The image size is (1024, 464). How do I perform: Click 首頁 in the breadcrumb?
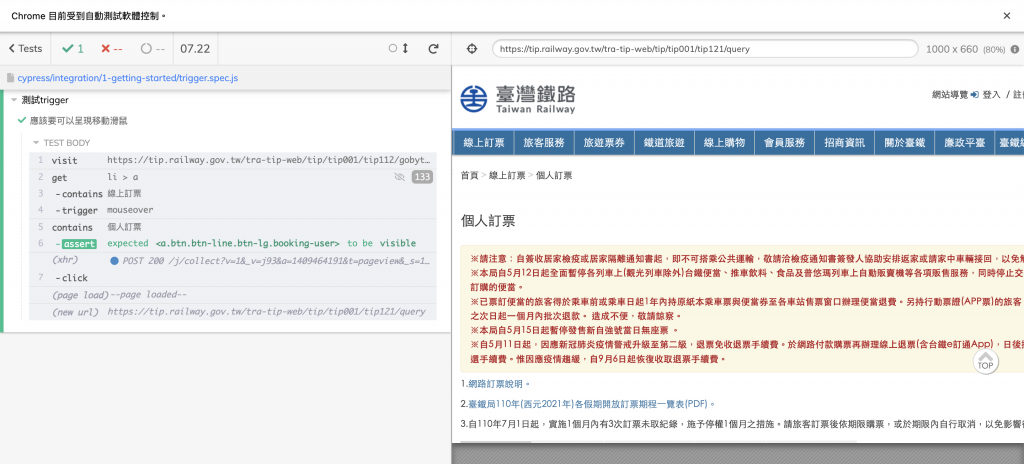(x=469, y=176)
